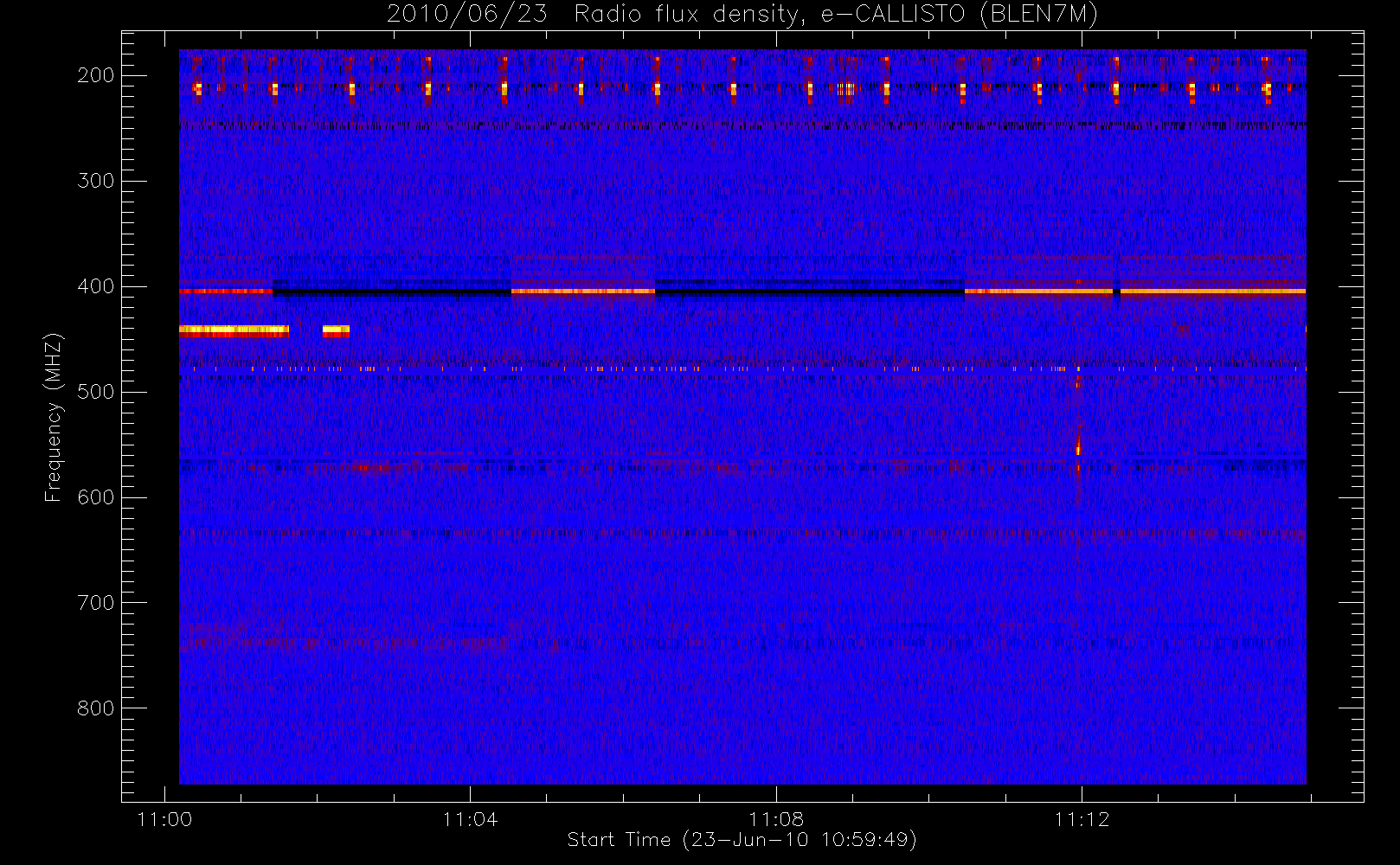Click the 500 frequency tick label
The height and width of the screenshot is (865, 1400).
(96, 392)
